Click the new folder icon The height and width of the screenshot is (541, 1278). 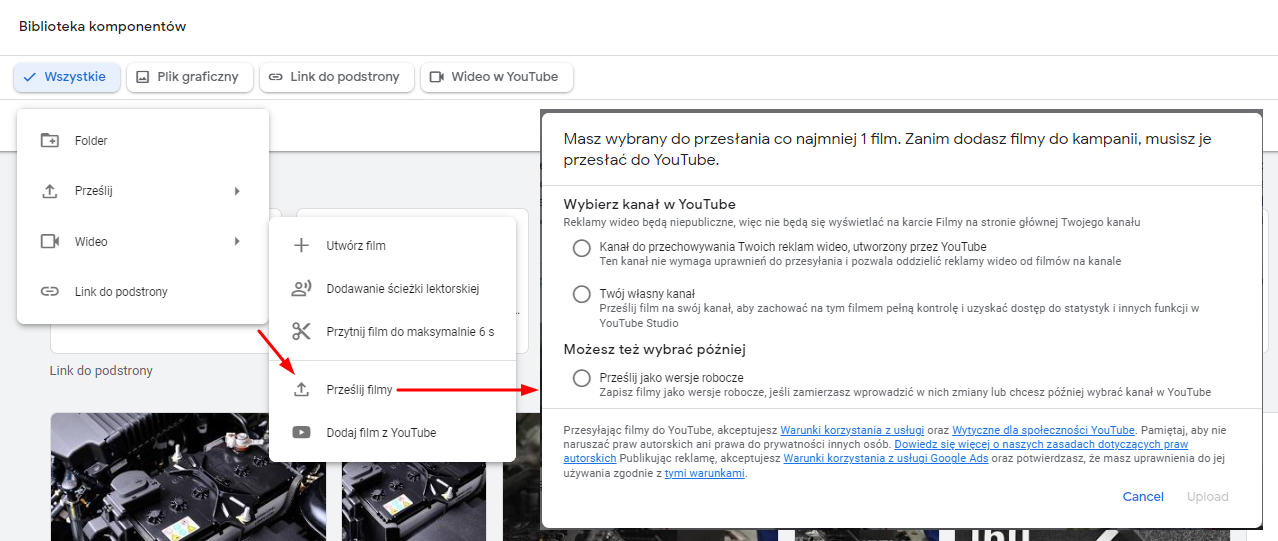[x=49, y=141]
